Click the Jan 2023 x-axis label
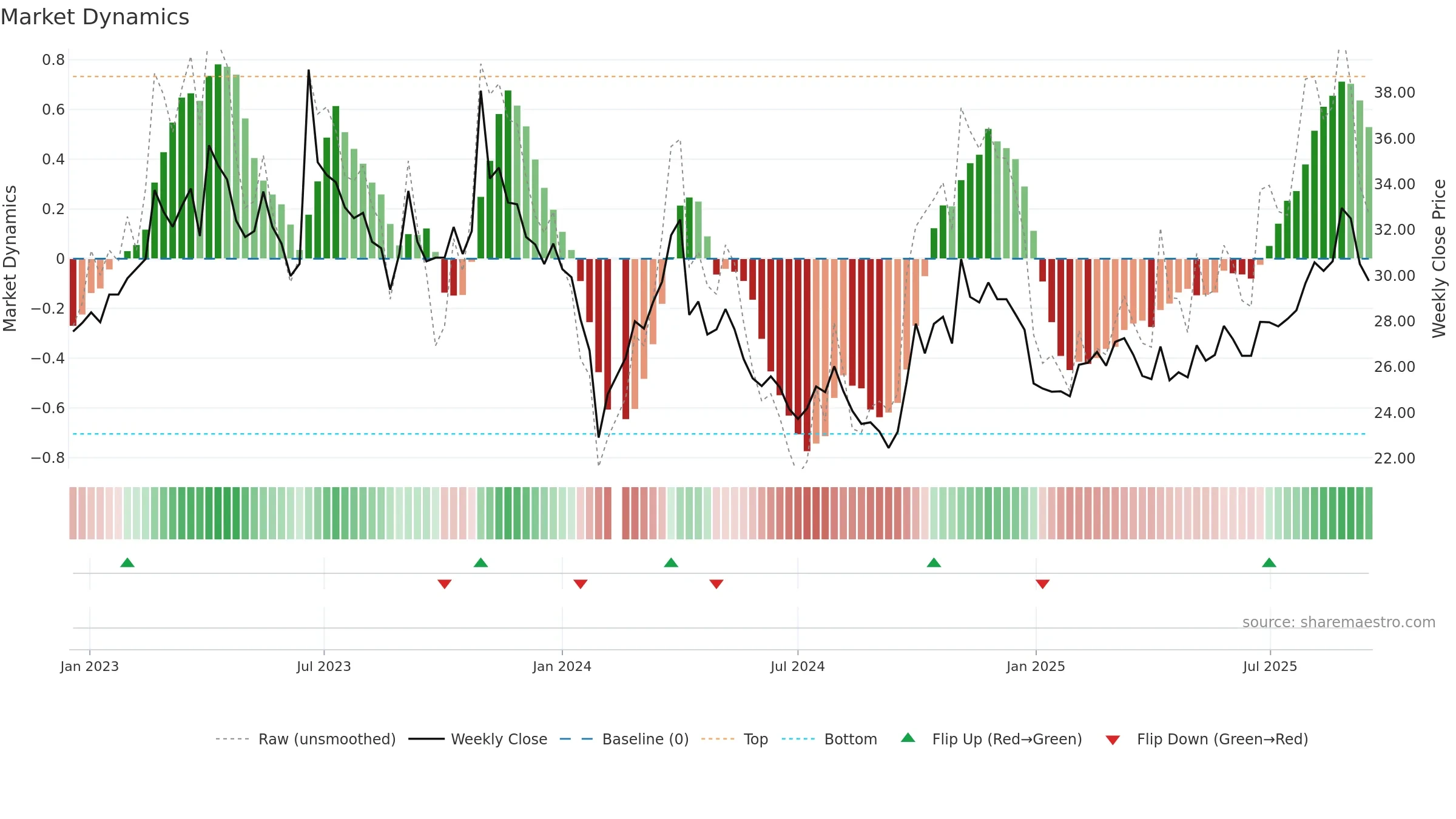 click(x=90, y=666)
